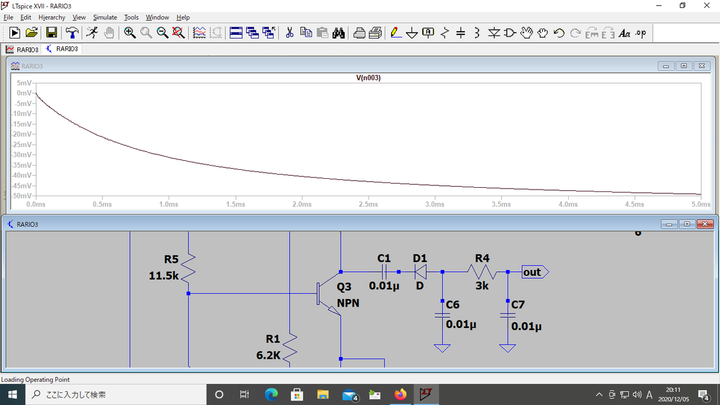This screenshot has height=405, width=720.
Task: Select the Zoom in magnifier tool
Action: click(130, 33)
